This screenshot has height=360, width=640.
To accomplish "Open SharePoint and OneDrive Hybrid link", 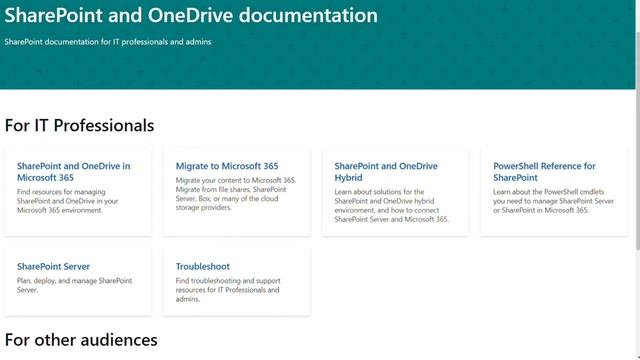I will (x=386, y=172).
